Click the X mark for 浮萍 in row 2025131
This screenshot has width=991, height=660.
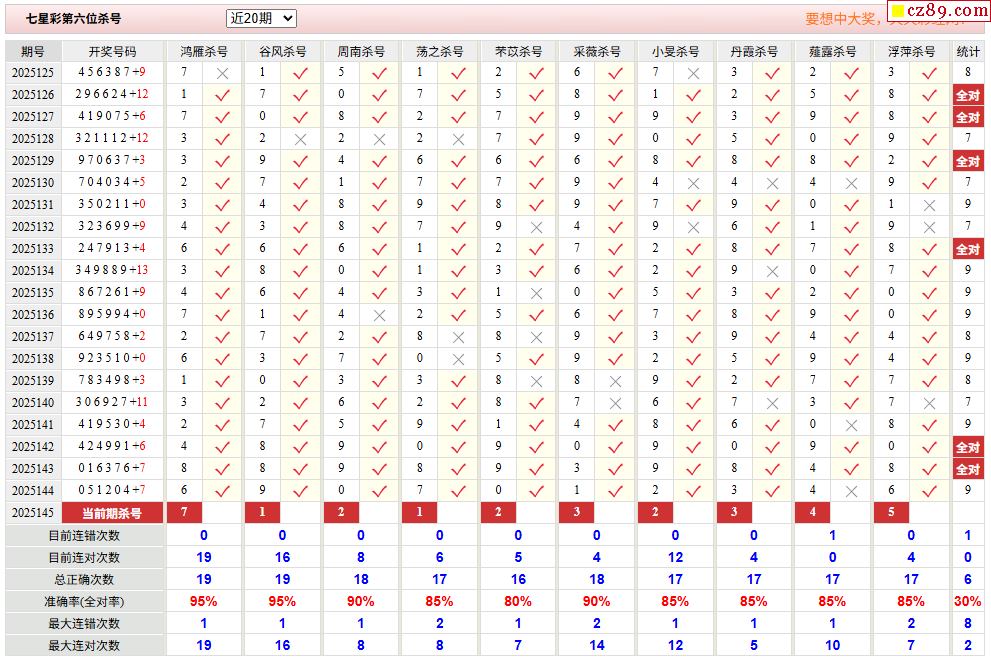(x=929, y=205)
